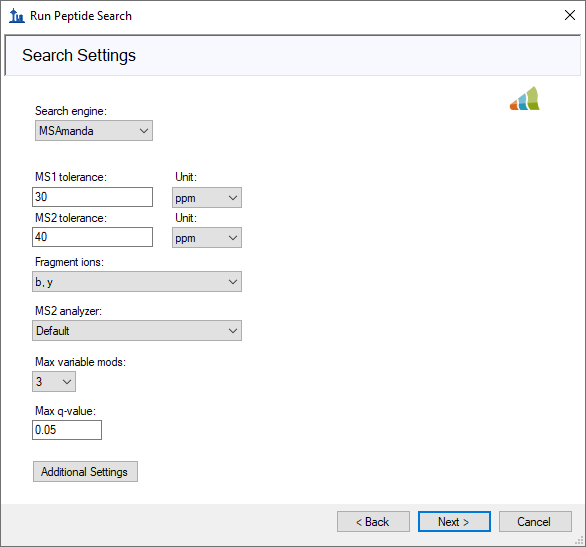
Task: Click the dialog resize grip corner
Action: click(580, 540)
